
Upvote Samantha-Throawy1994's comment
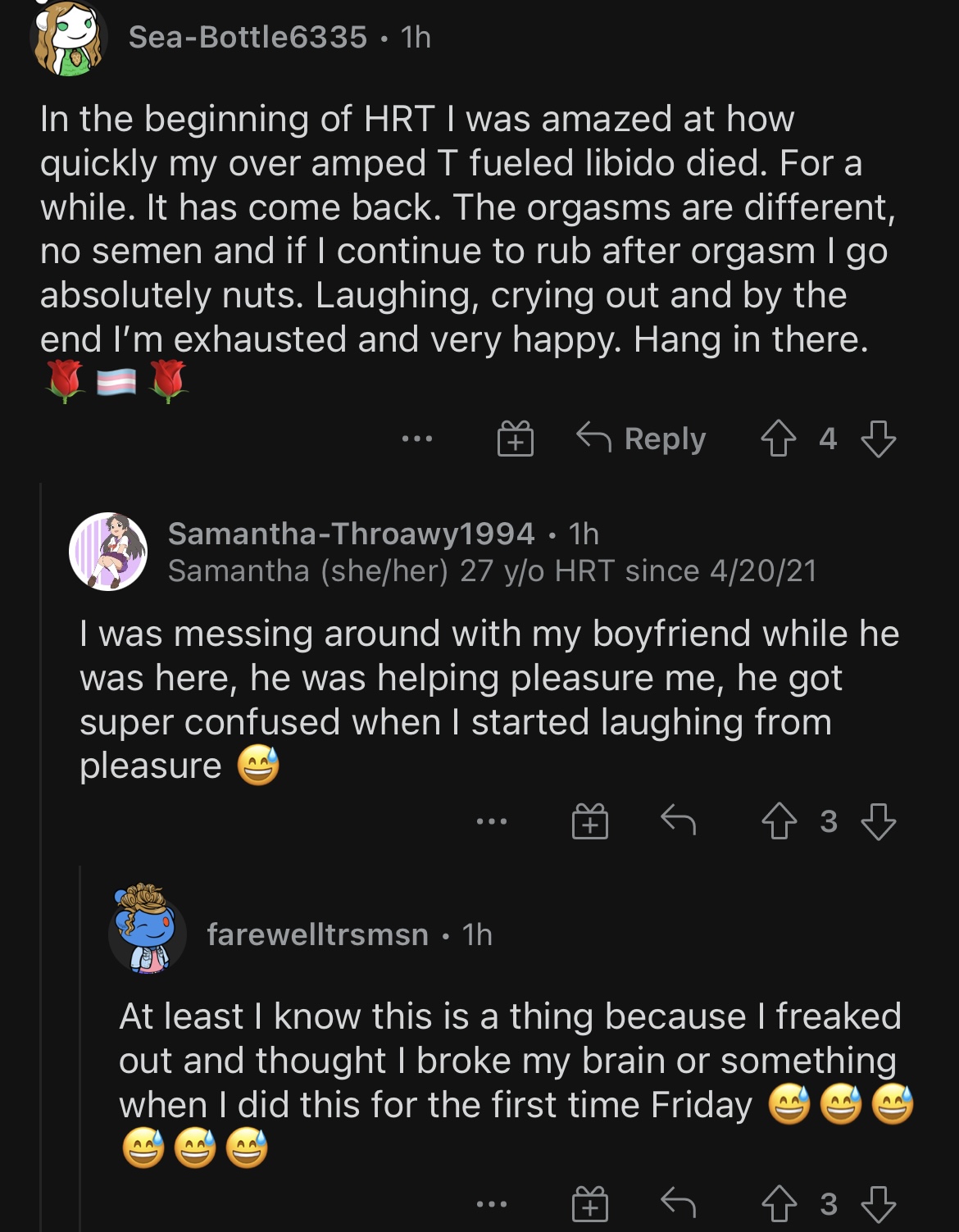point(778,821)
